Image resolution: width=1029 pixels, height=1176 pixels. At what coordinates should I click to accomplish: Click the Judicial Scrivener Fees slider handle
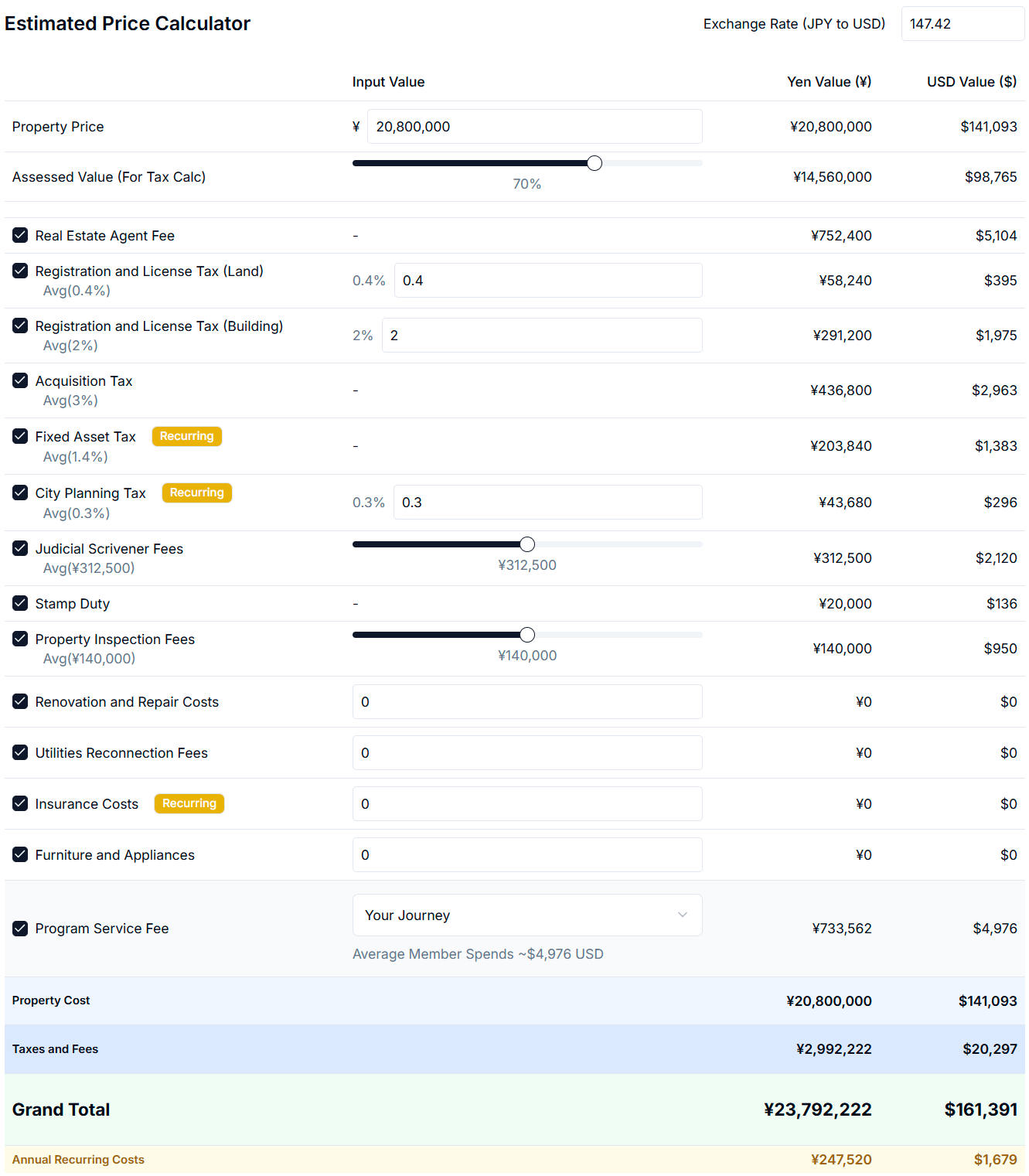[x=527, y=544]
